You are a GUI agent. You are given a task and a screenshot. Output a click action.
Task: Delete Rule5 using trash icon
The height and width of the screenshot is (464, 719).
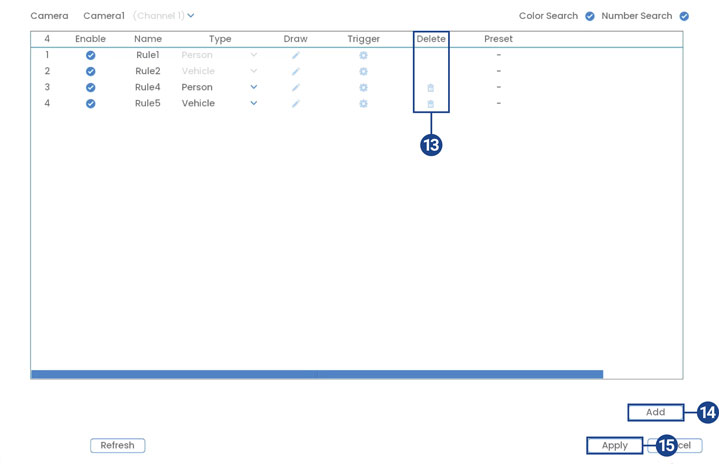click(431, 104)
